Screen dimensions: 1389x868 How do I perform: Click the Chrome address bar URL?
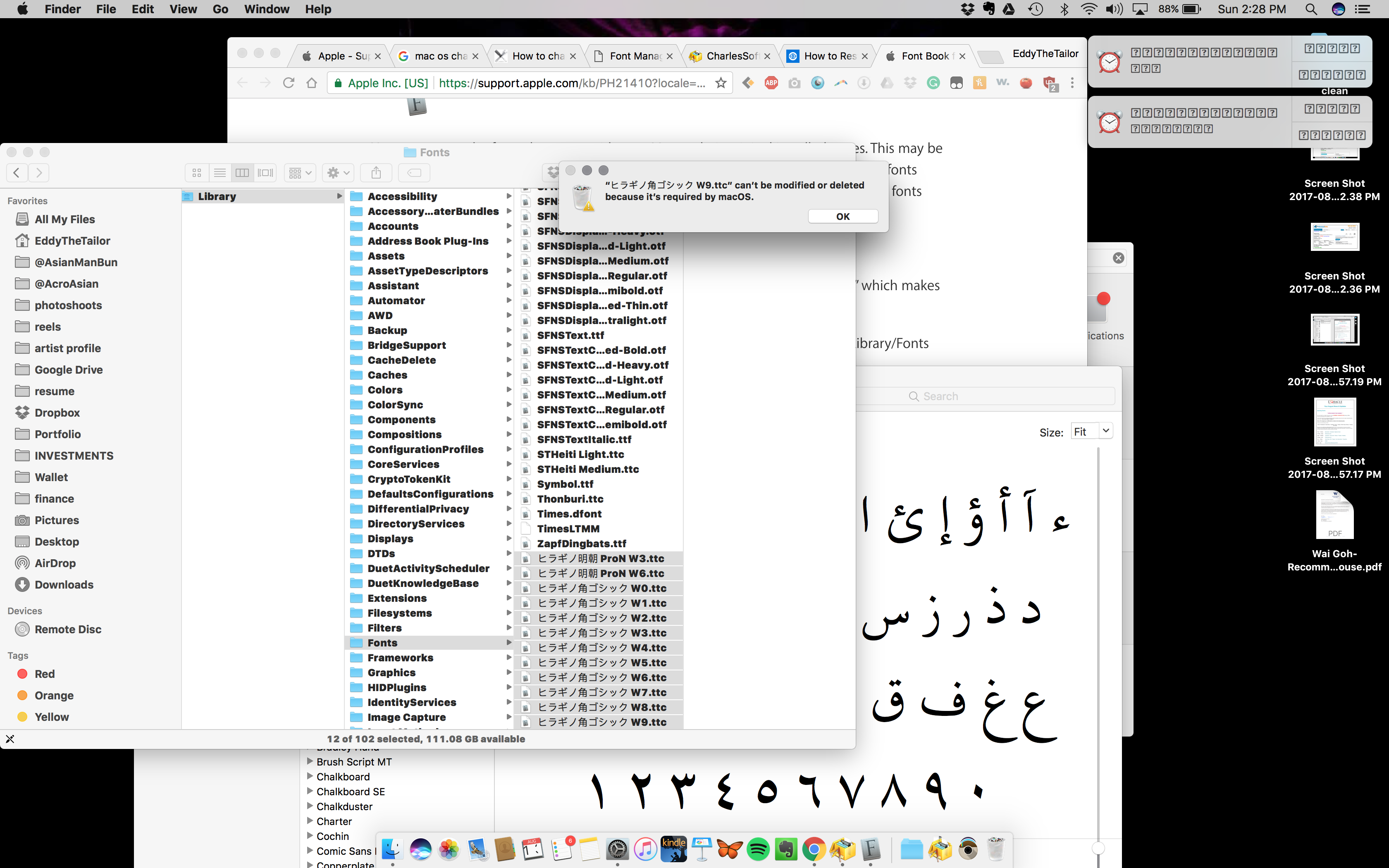click(572, 83)
